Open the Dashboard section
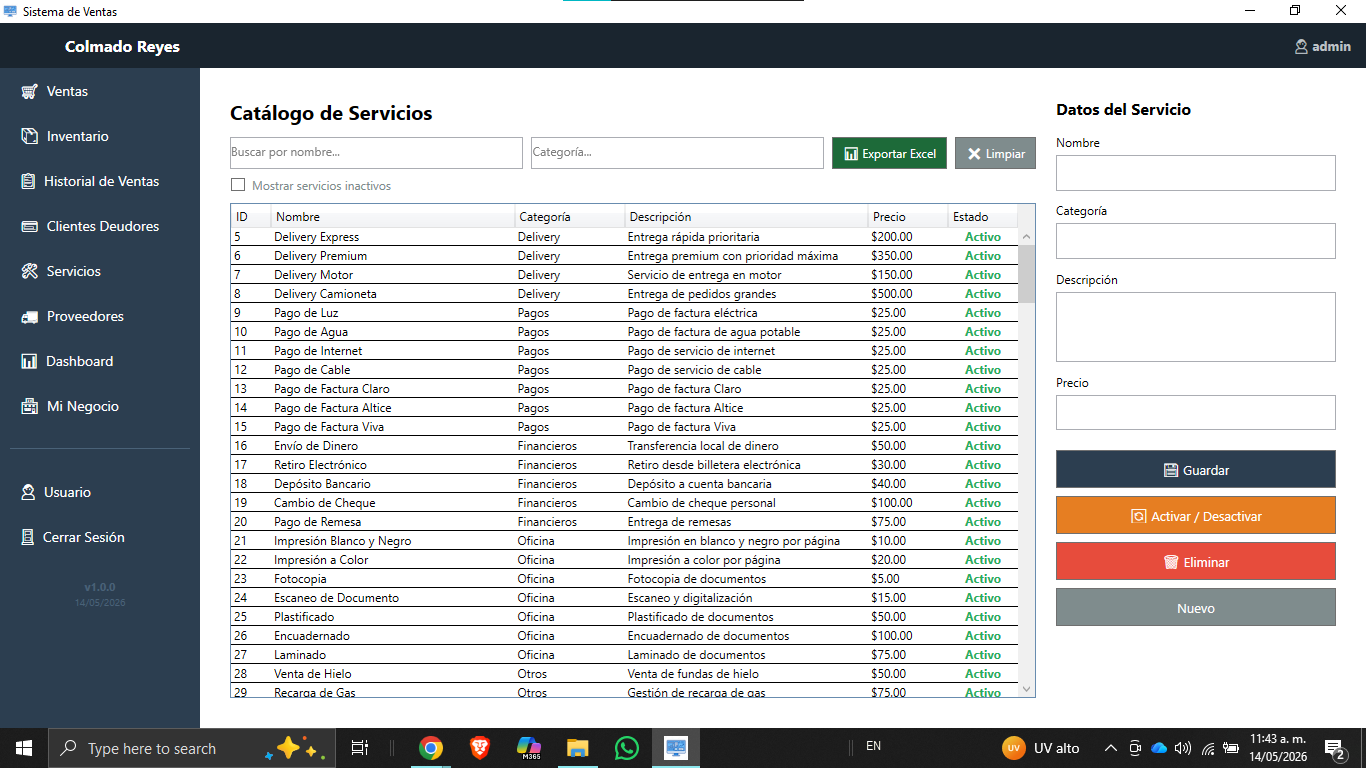The width and height of the screenshot is (1366, 768). (100, 361)
